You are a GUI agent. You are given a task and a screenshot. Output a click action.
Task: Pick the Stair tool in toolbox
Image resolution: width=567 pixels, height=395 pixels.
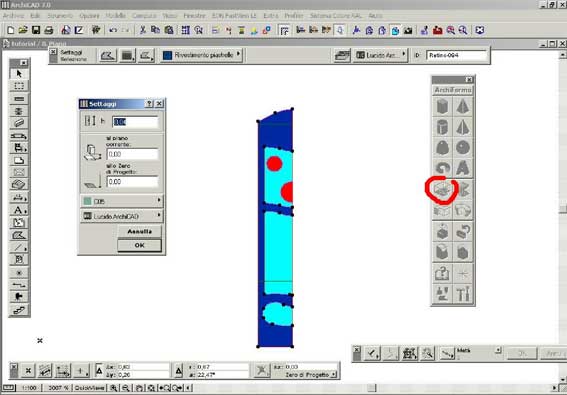click(19, 310)
